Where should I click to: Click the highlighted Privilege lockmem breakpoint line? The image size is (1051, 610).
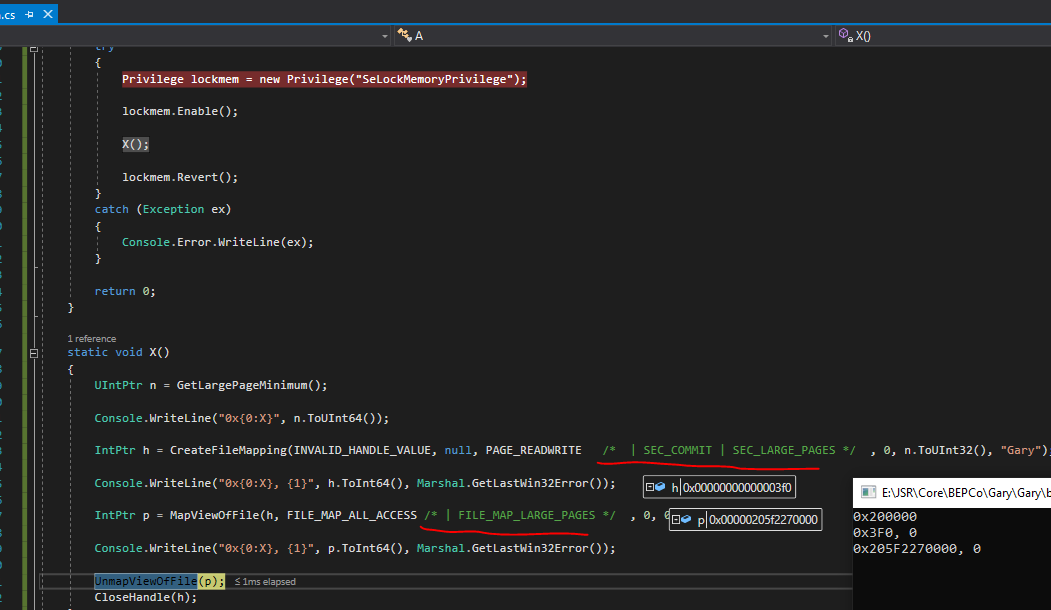coord(324,79)
